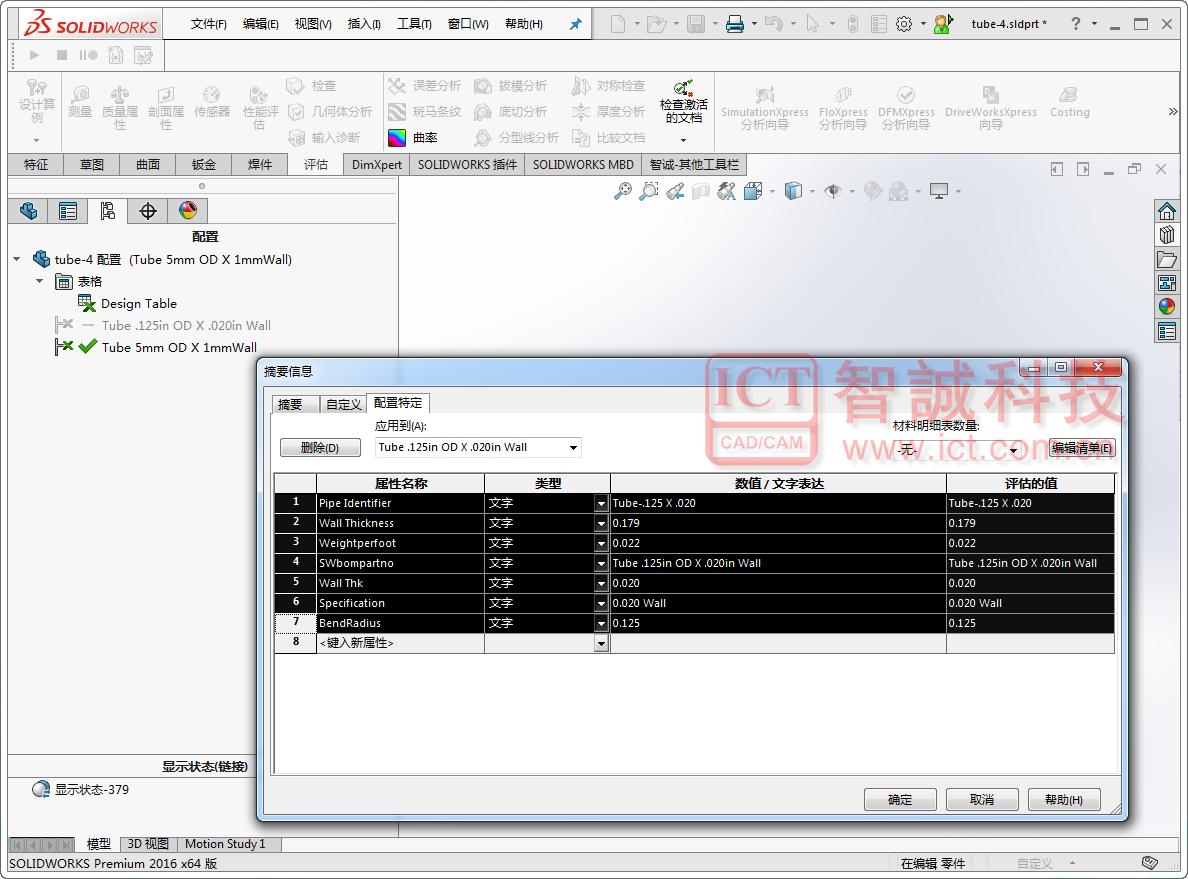
Task: Switch to the Motion Study 1 tab
Action: [x=225, y=844]
